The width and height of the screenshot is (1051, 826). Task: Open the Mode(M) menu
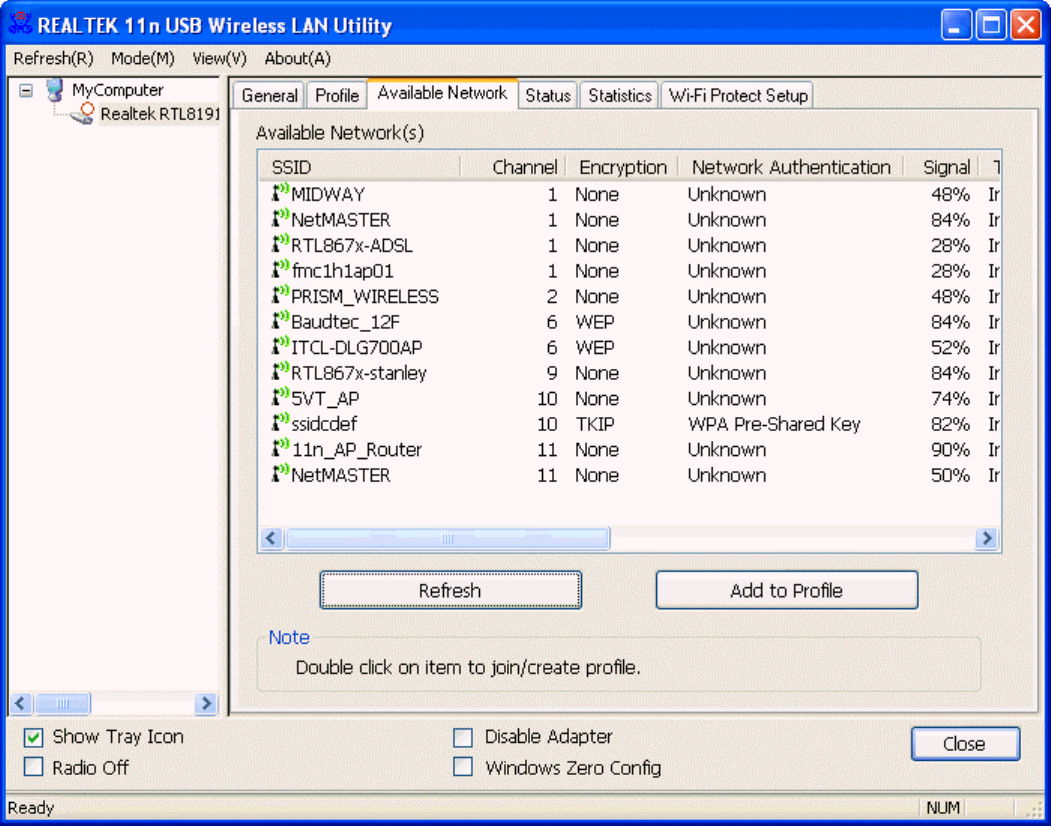[x=143, y=59]
